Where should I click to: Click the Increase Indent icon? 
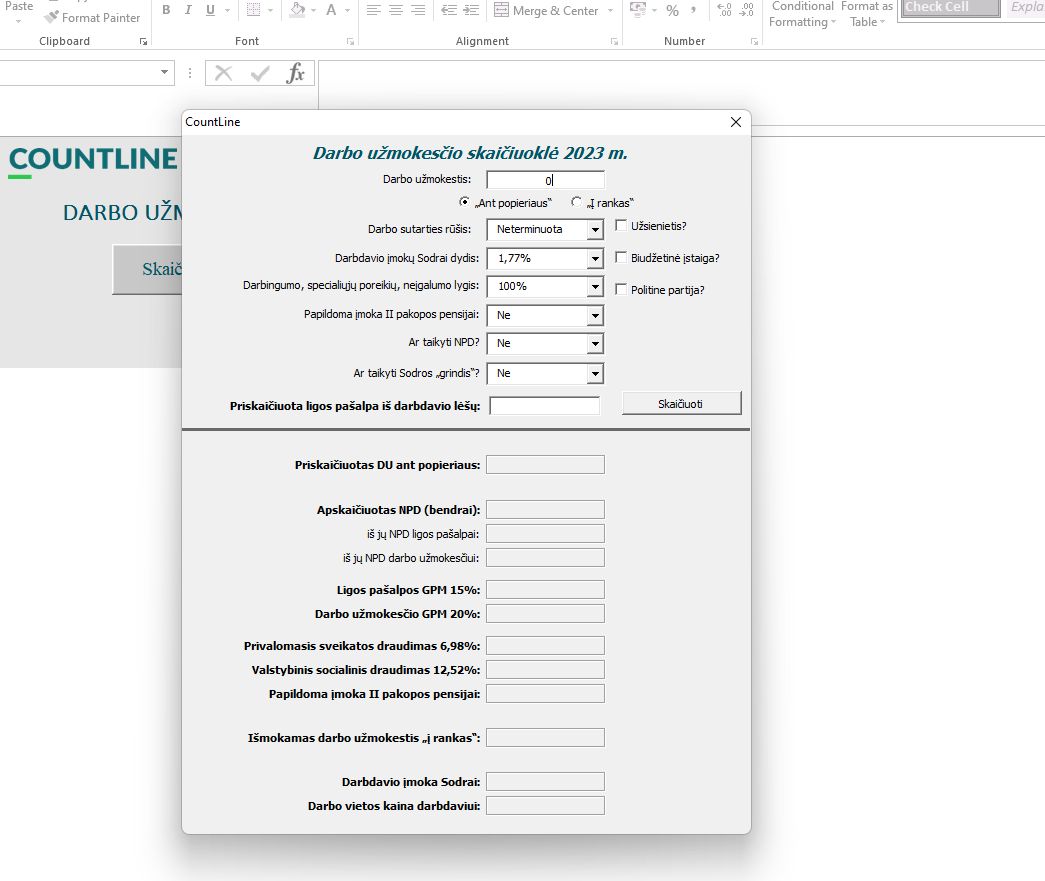[471, 10]
